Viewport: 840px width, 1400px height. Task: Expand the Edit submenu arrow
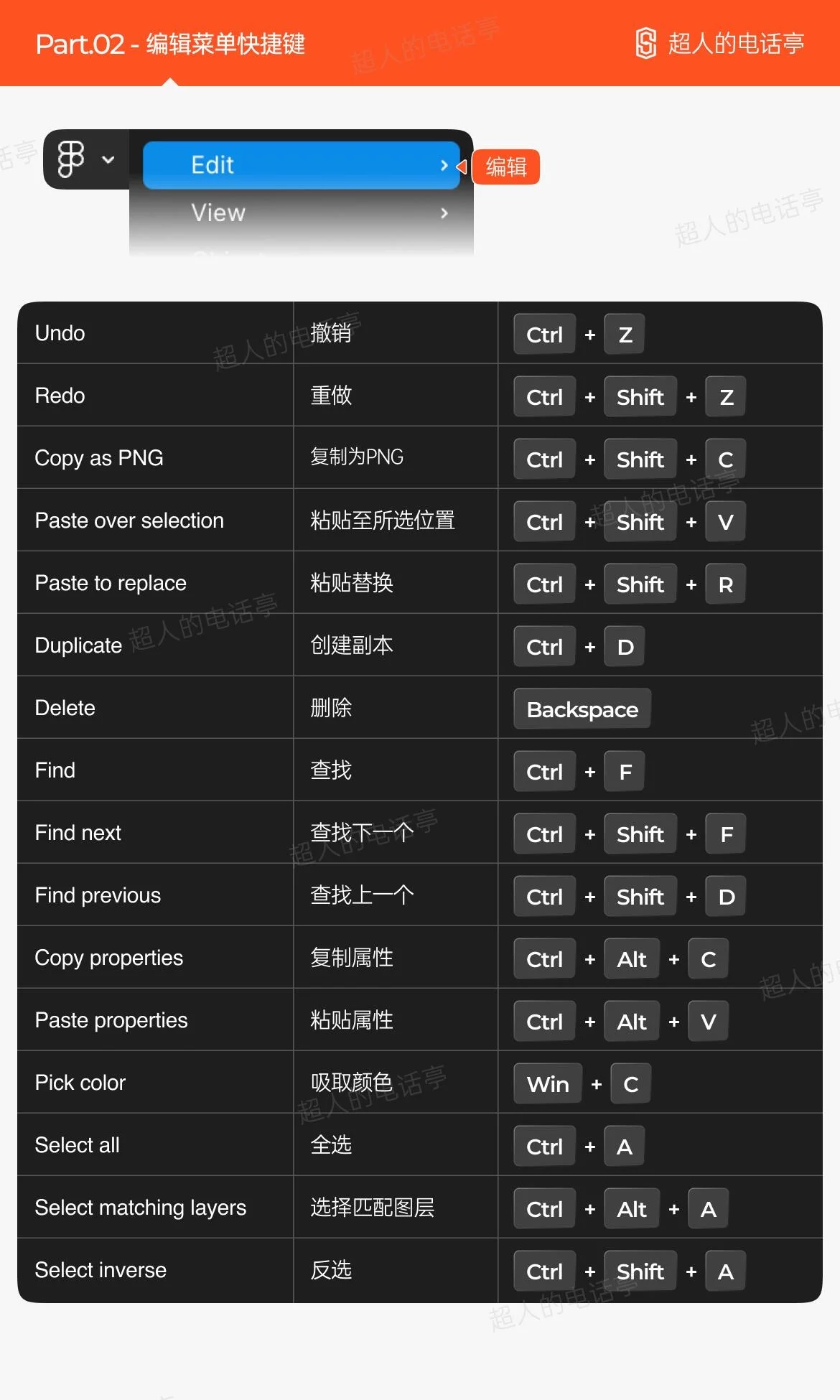[444, 165]
